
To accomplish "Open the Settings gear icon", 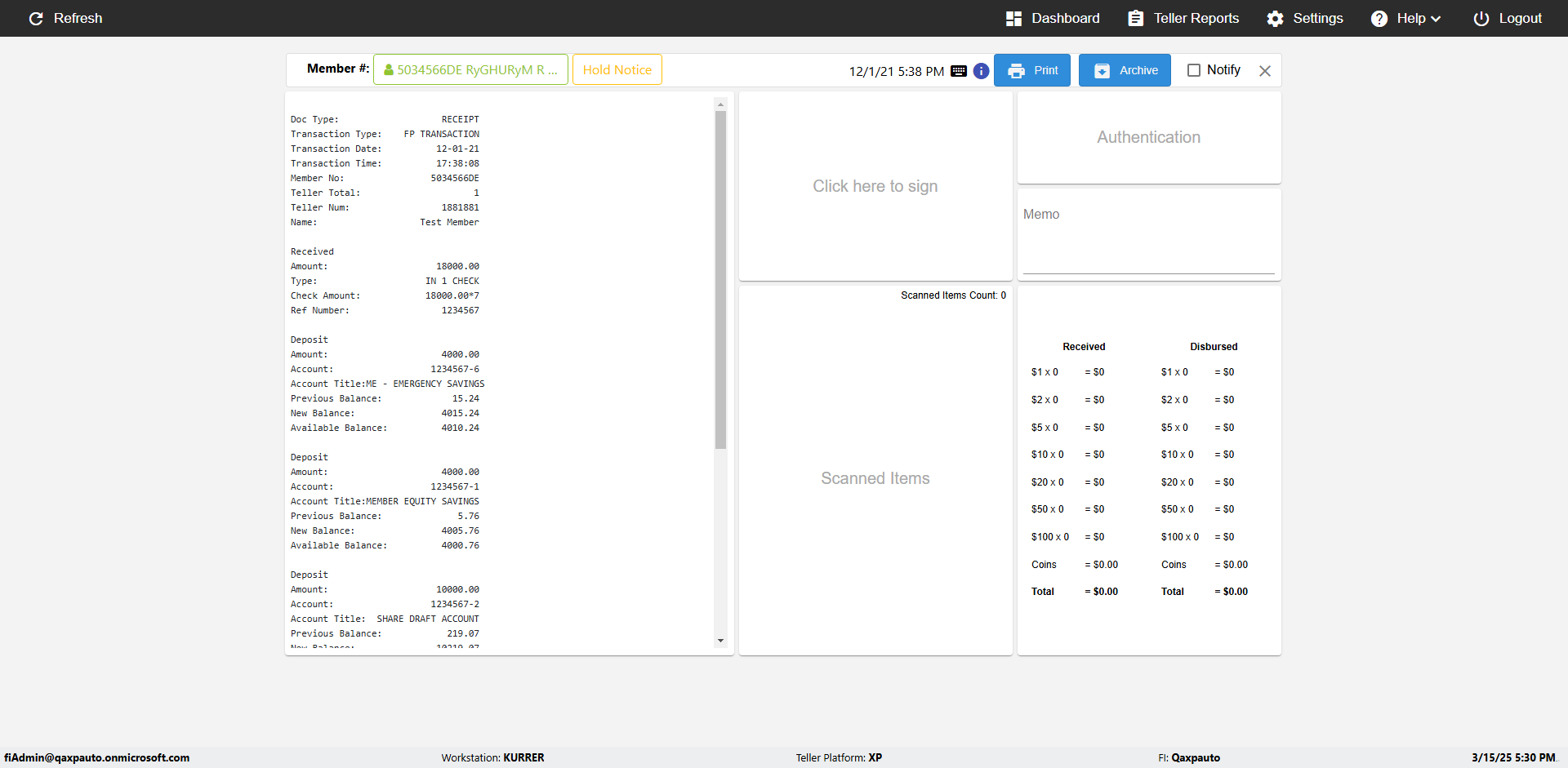I will coord(1275,19).
